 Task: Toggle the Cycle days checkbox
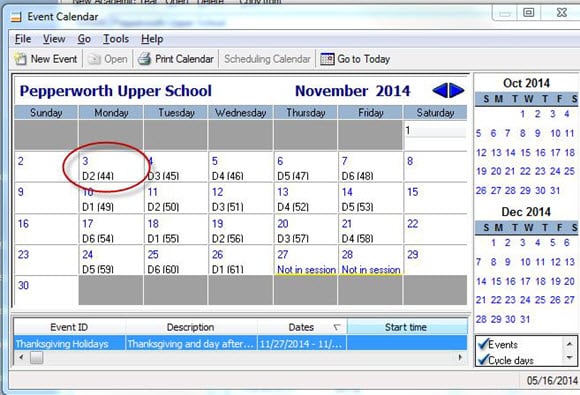pos(483,359)
